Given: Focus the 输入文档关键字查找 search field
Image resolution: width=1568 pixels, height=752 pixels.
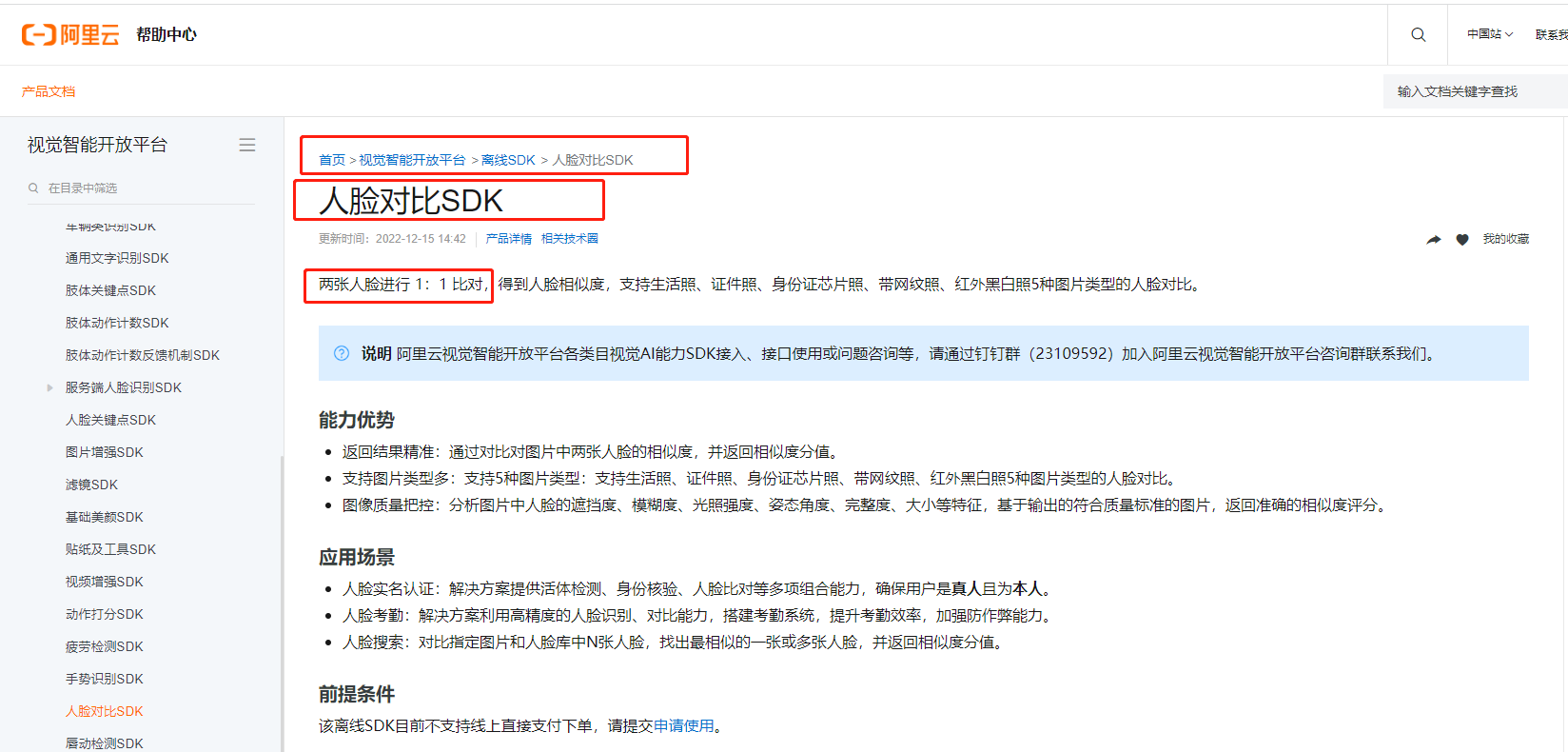Looking at the screenshot, I should (1475, 91).
